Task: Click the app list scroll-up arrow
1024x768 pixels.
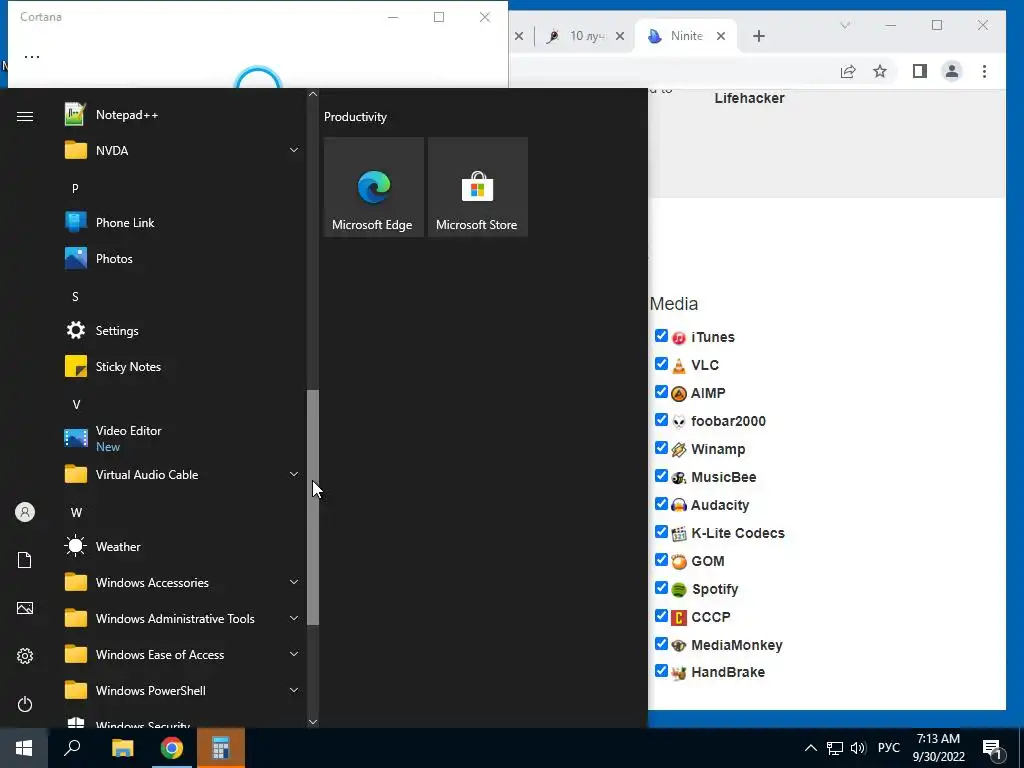Action: (x=313, y=94)
